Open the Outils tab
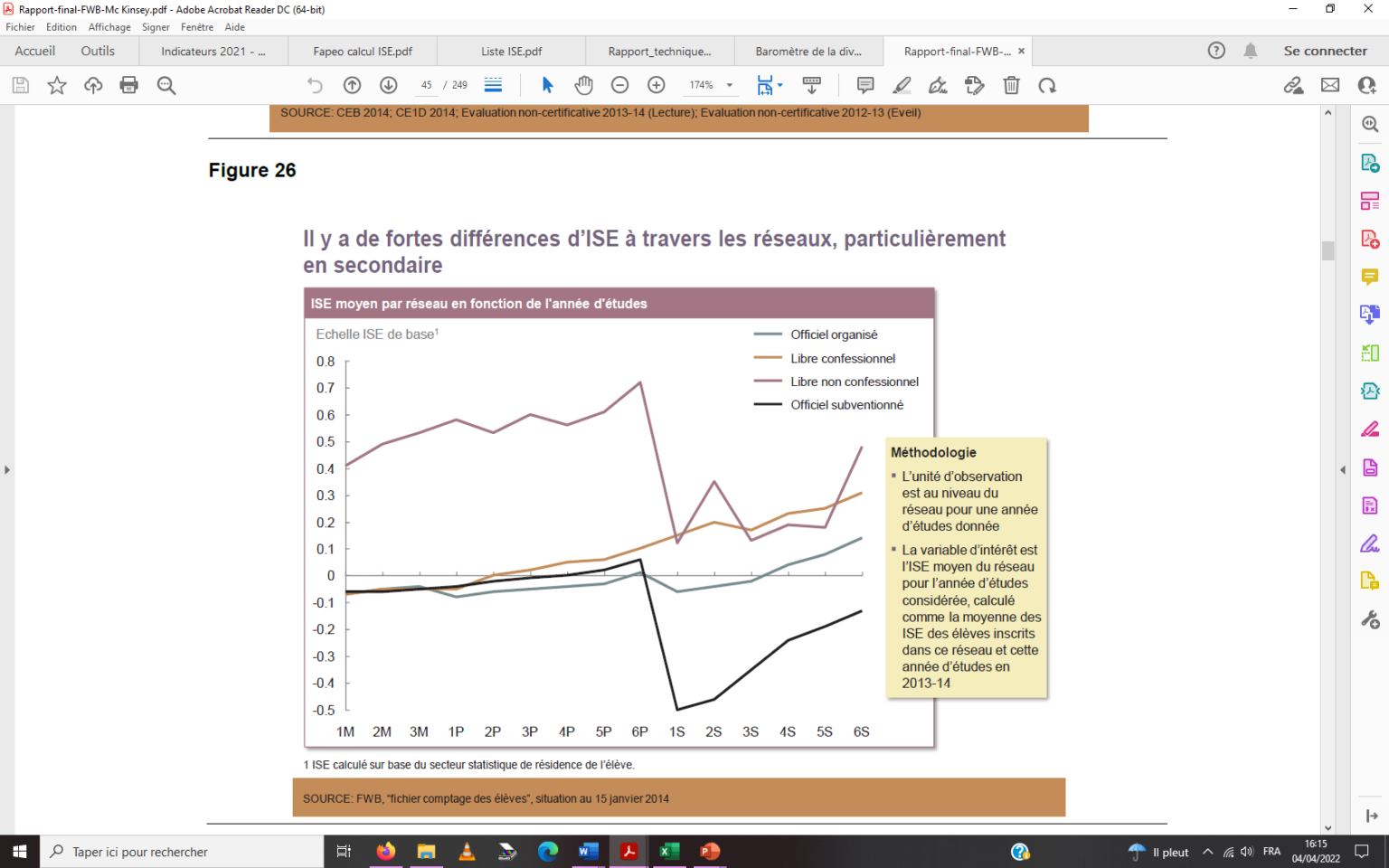 click(98, 51)
